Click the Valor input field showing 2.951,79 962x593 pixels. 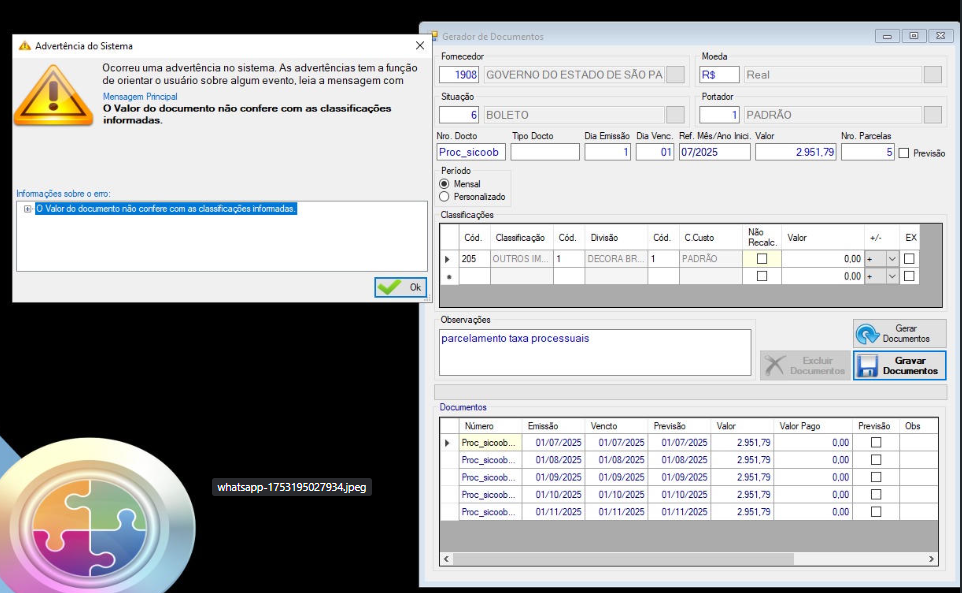(795, 152)
